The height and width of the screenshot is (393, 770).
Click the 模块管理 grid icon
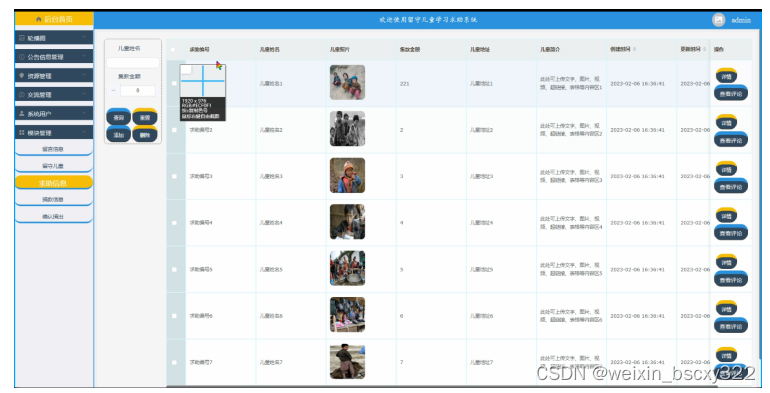pyautogui.click(x=22, y=133)
